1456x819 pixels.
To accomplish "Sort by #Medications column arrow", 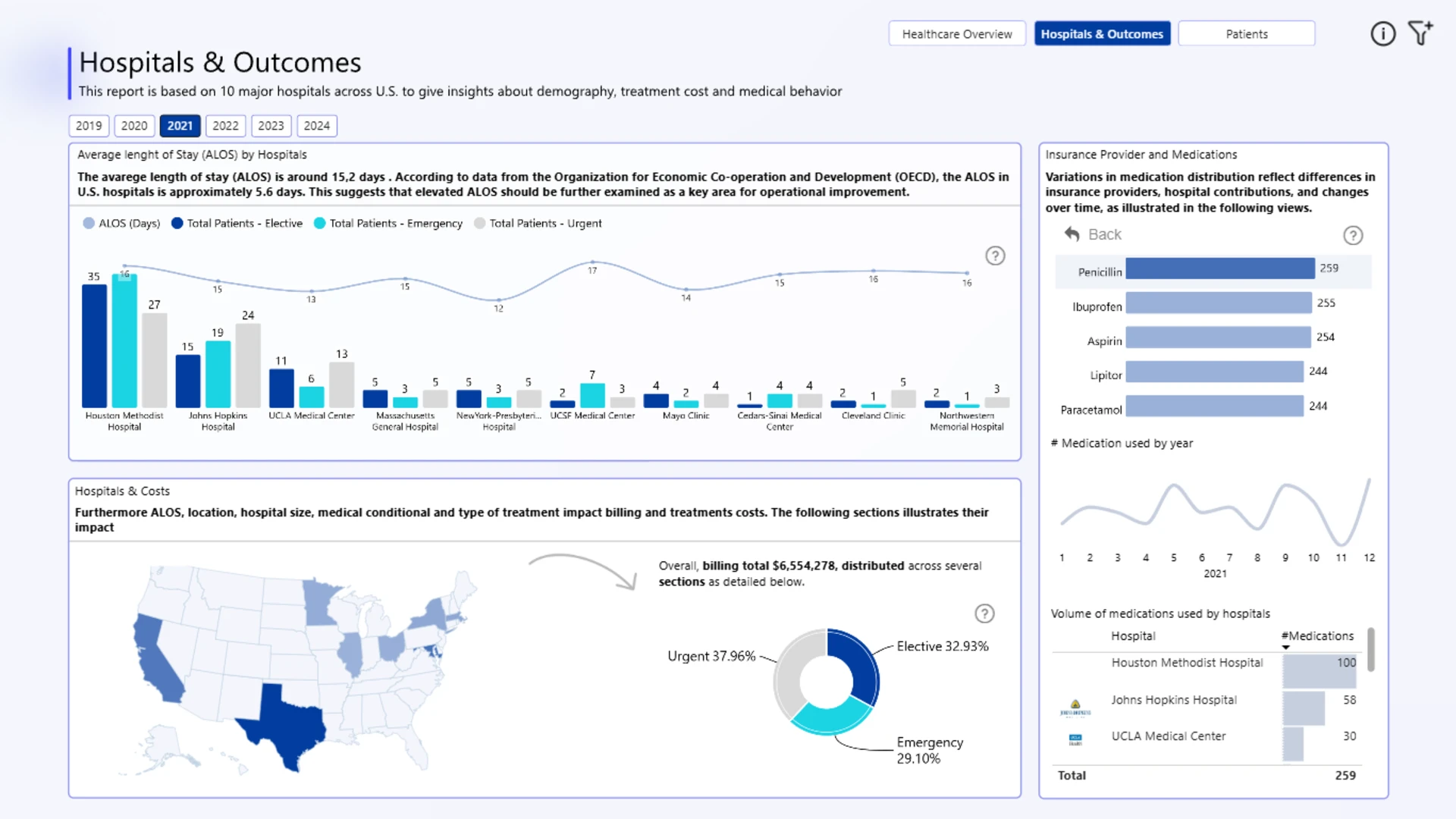I will point(1285,647).
